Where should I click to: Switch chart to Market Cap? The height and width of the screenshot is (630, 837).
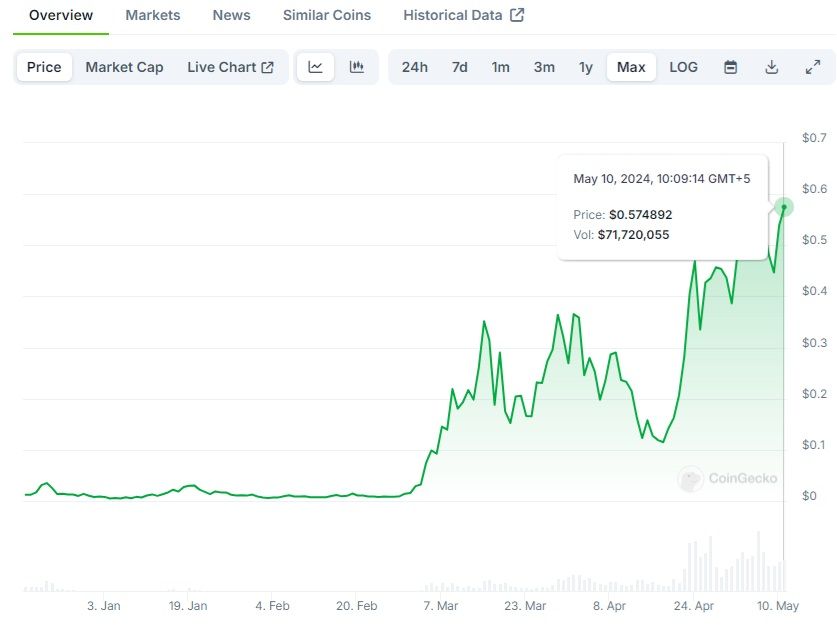(x=124, y=67)
